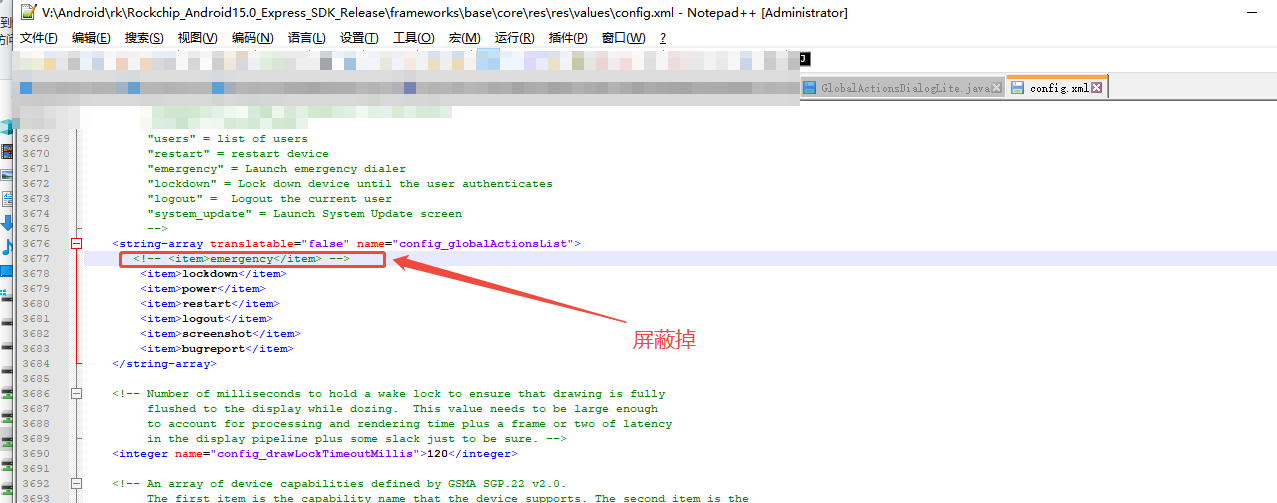Click the commented-out emergency item line
The image size is (1277, 503).
coord(242,259)
